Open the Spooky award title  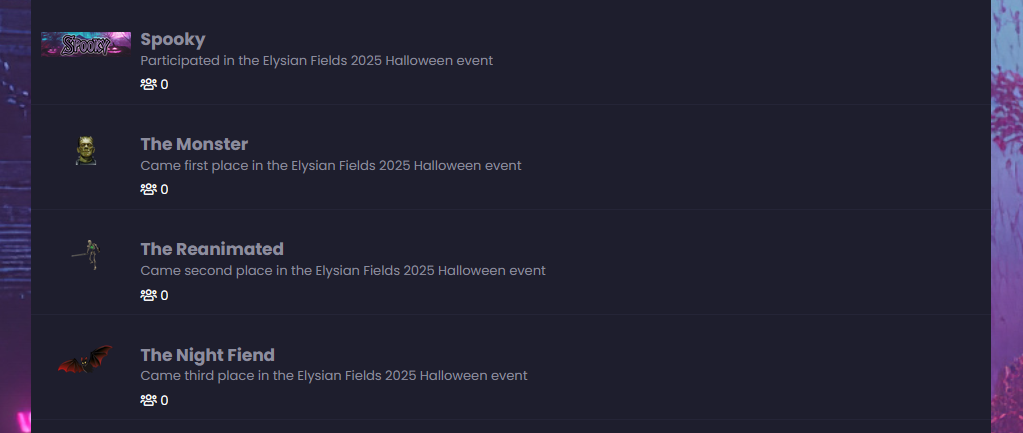click(173, 40)
